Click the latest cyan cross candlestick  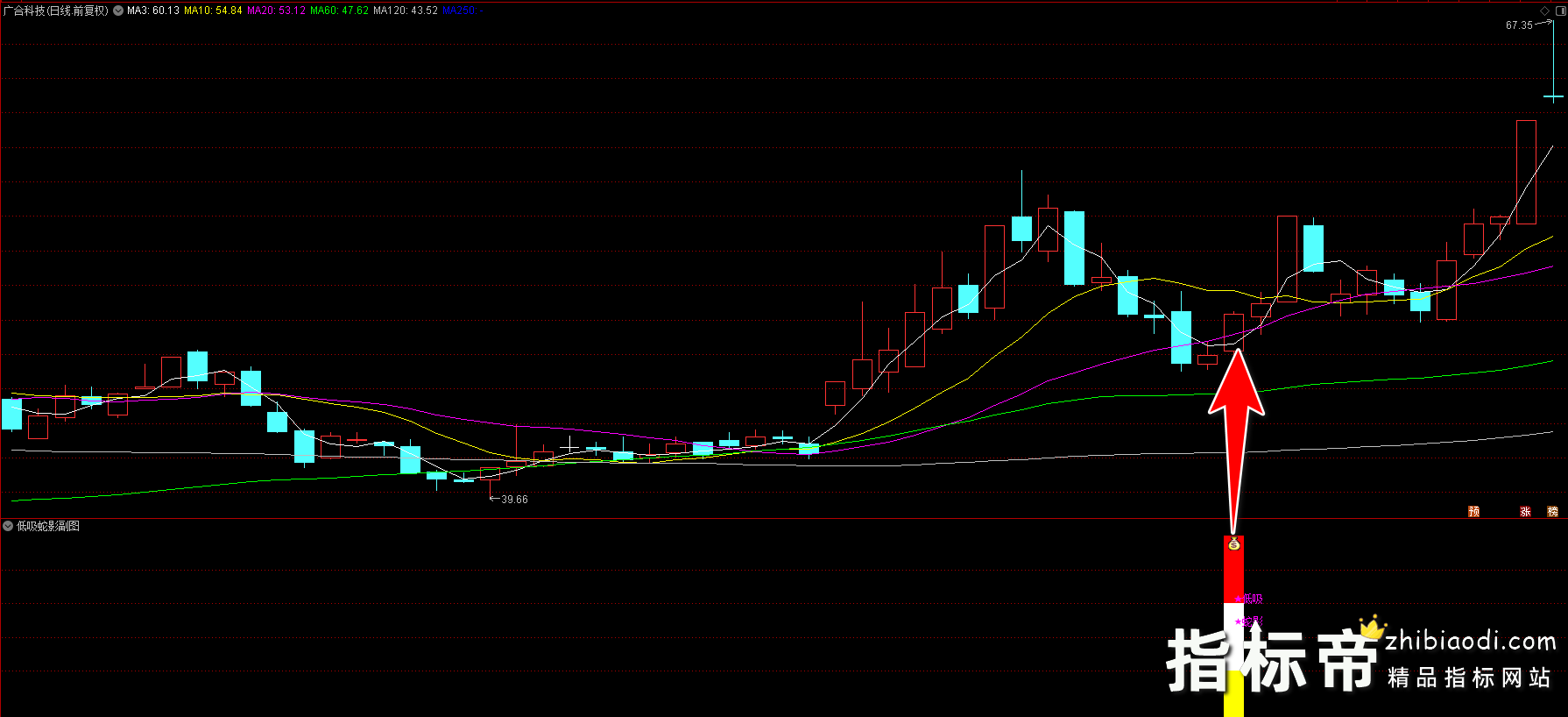click(1553, 96)
